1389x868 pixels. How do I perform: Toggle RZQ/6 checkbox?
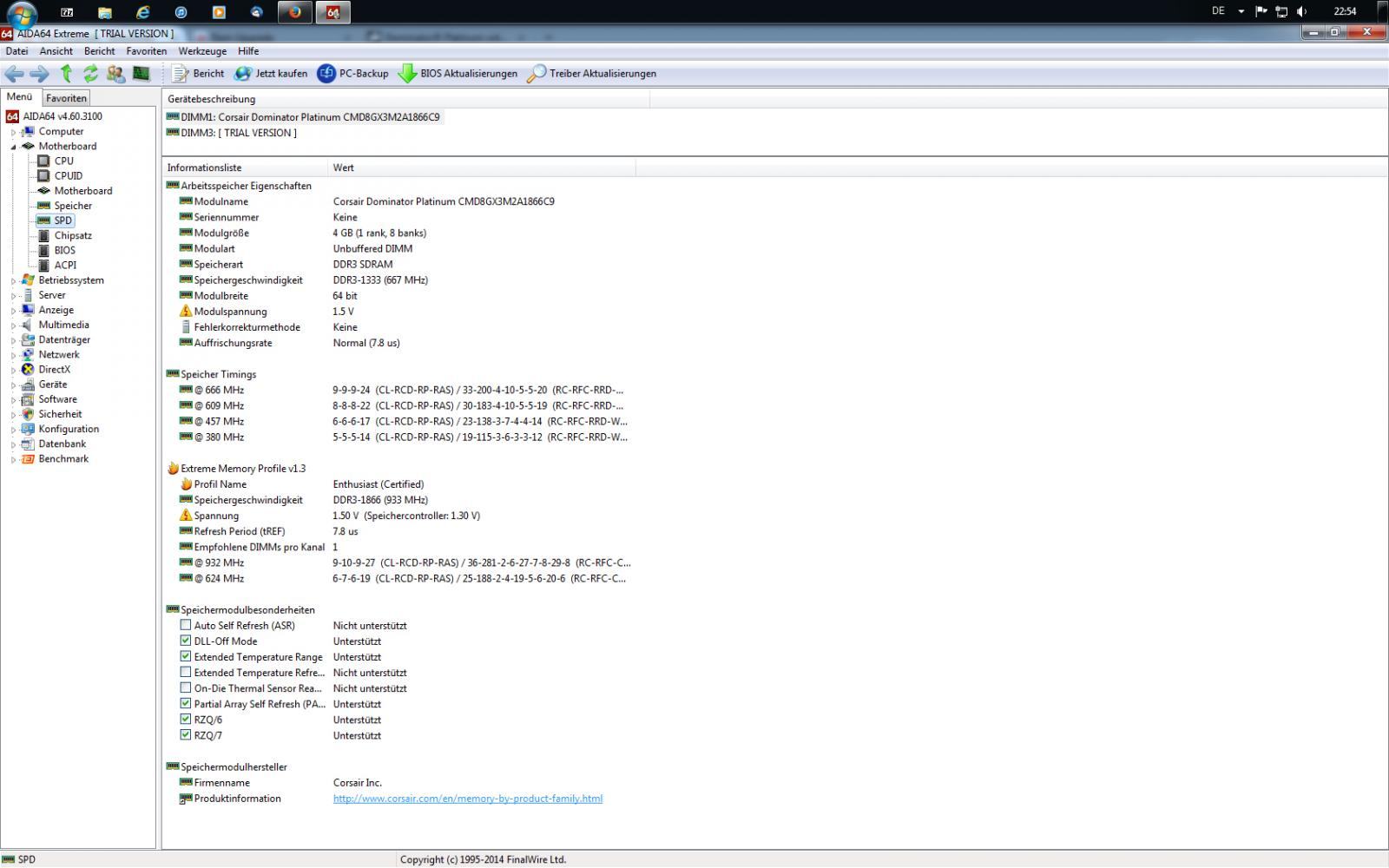185,719
